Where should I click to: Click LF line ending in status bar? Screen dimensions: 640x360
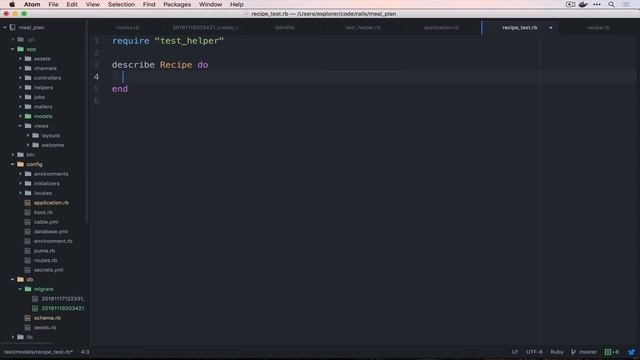coord(515,352)
